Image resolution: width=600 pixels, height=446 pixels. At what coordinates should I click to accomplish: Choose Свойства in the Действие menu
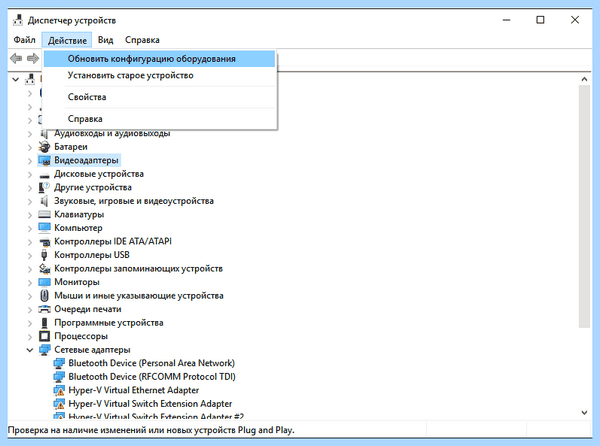pos(159,97)
